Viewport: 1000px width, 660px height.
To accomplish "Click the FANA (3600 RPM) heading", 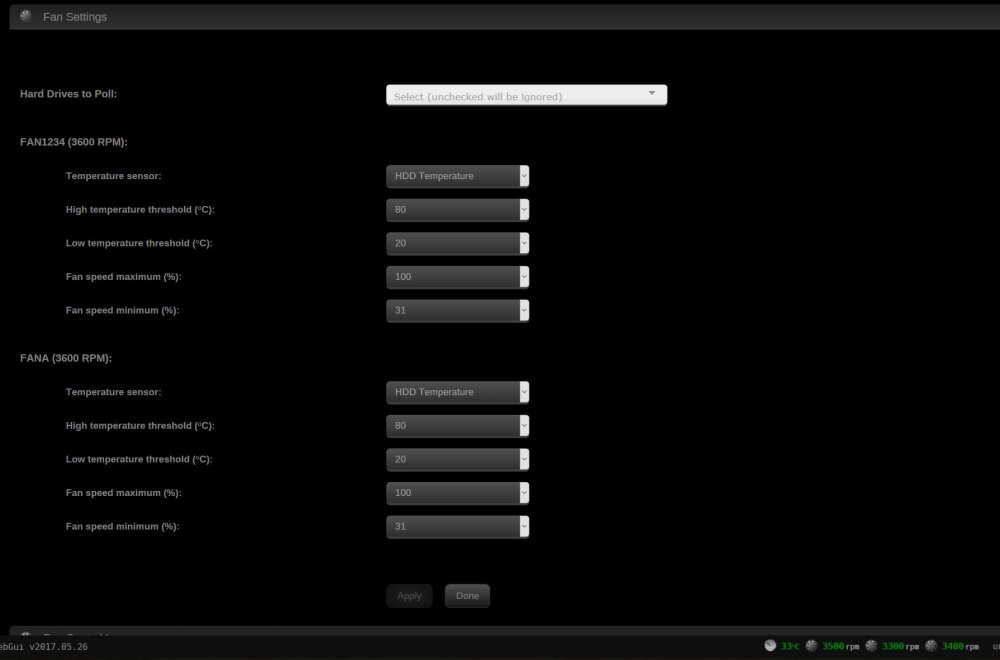I will [x=66, y=358].
